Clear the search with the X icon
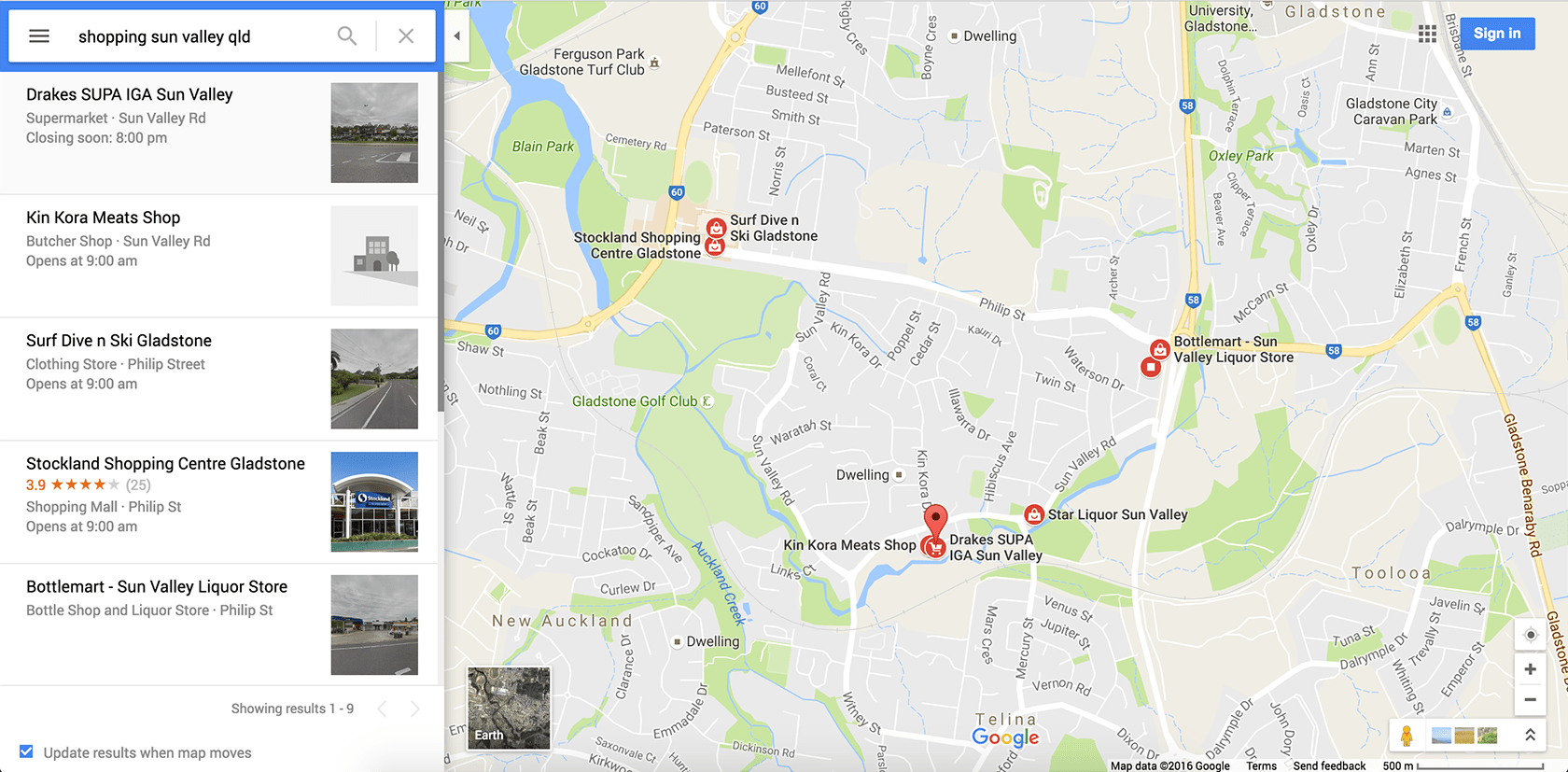The width and height of the screenshot is (1568, 772). [x=406, y=36]
